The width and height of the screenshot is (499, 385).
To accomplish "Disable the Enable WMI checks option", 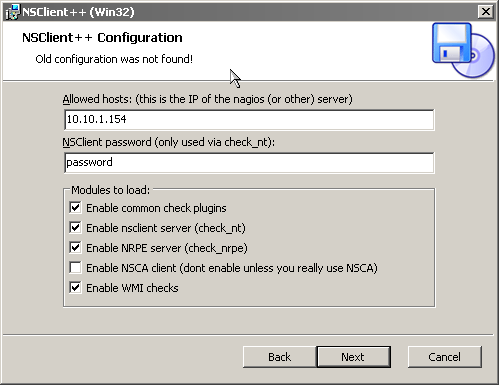I will (75, 288).
